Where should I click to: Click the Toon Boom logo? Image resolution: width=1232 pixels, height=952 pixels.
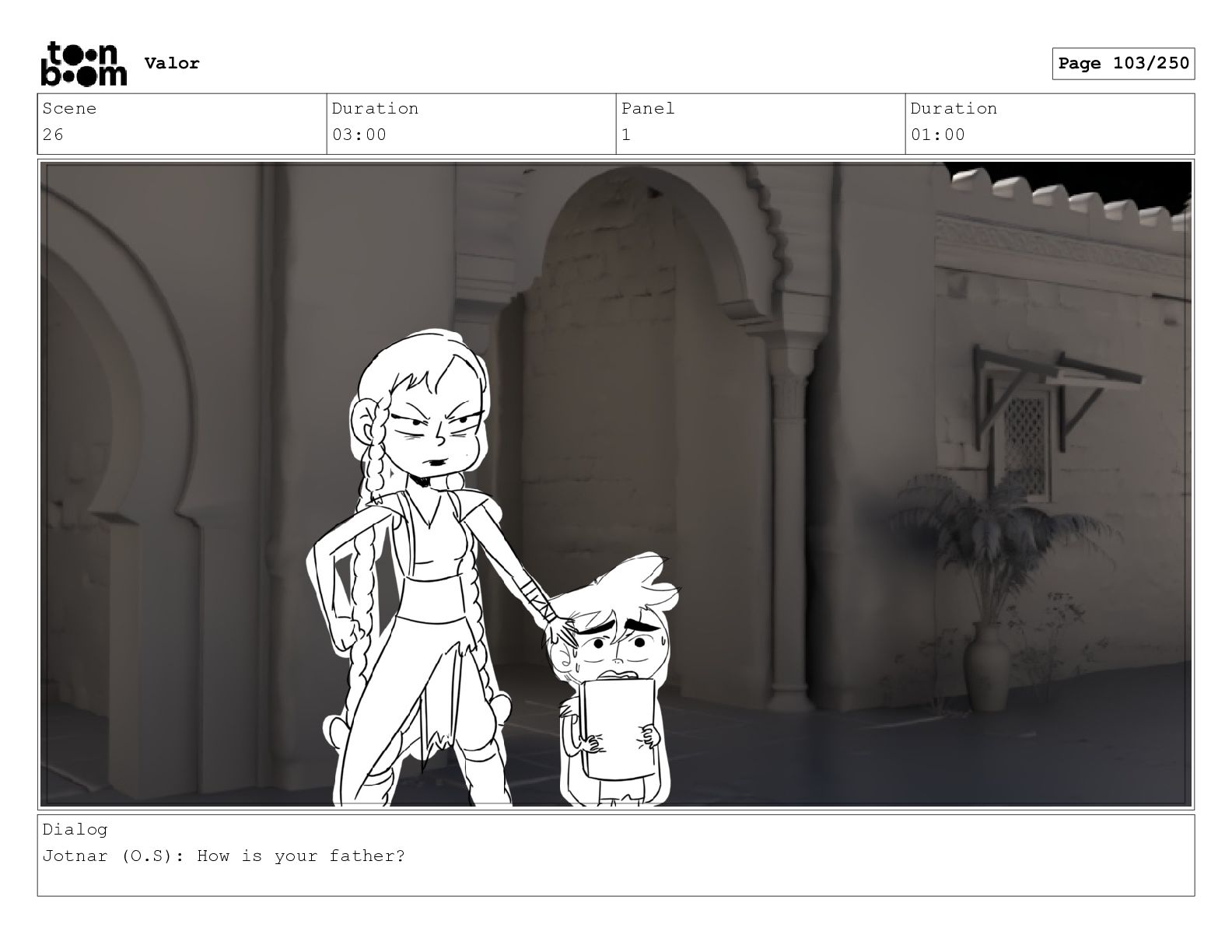[x=83, y=64]
